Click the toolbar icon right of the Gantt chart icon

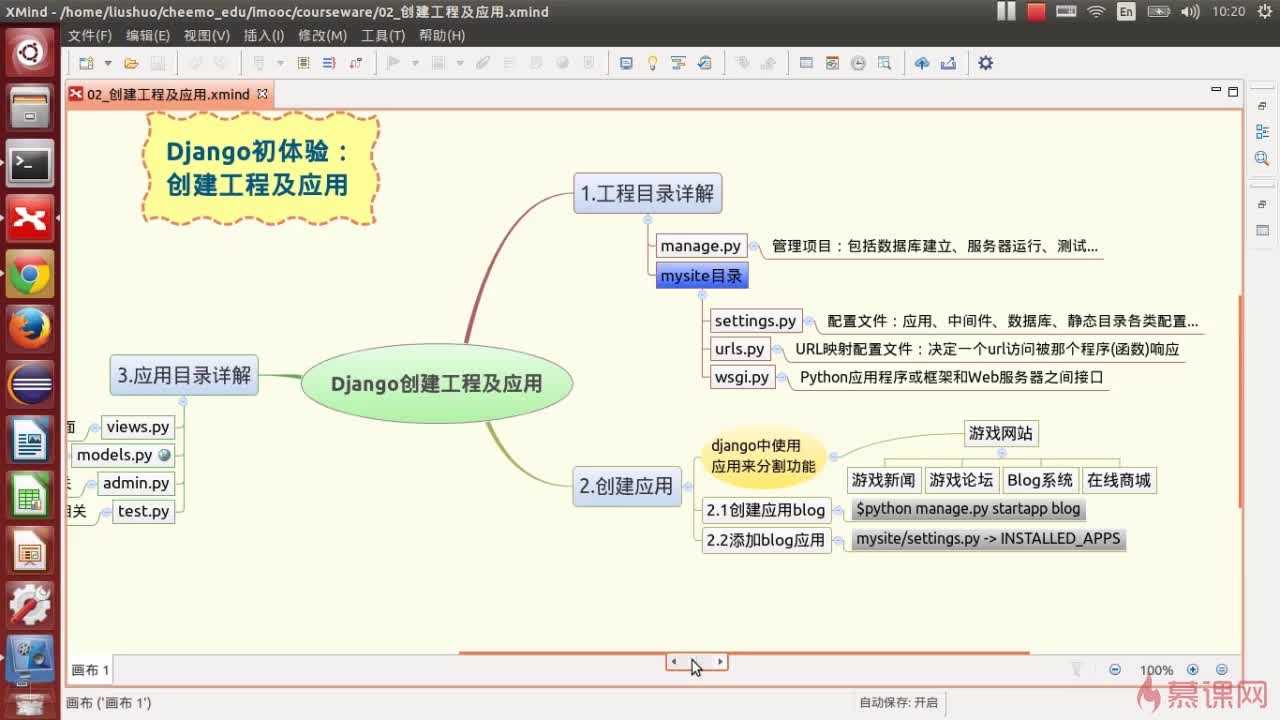tap(705, 63)
